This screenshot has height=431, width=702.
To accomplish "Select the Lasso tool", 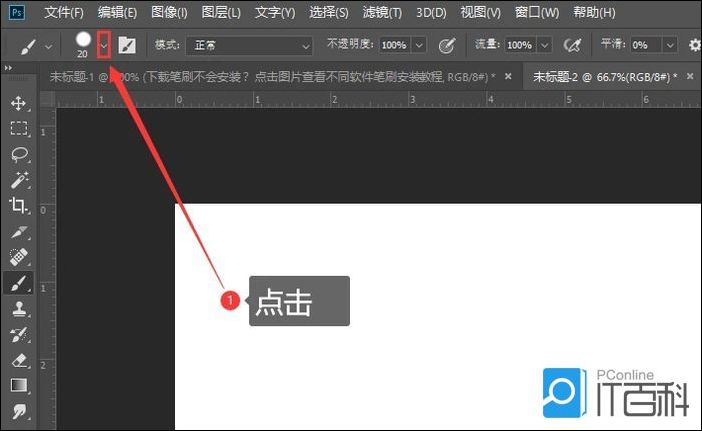I will click(x=18, y=155).
